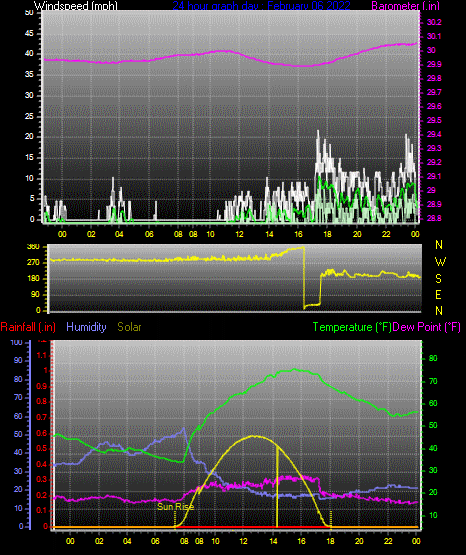Image resolution: width=466 pixels, height=555 pixels.
Task: Click hour '22' under the windspeed graph
Action: point(386,234)
